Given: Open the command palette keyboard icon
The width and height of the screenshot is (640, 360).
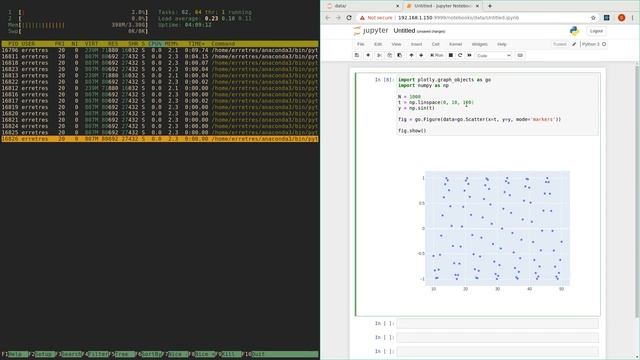Looking at the screenshot, I should click(520, 55).
